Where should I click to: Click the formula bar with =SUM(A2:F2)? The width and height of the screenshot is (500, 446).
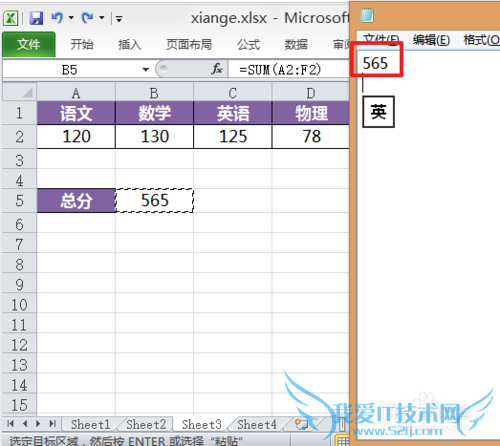[x=289, y=70]
